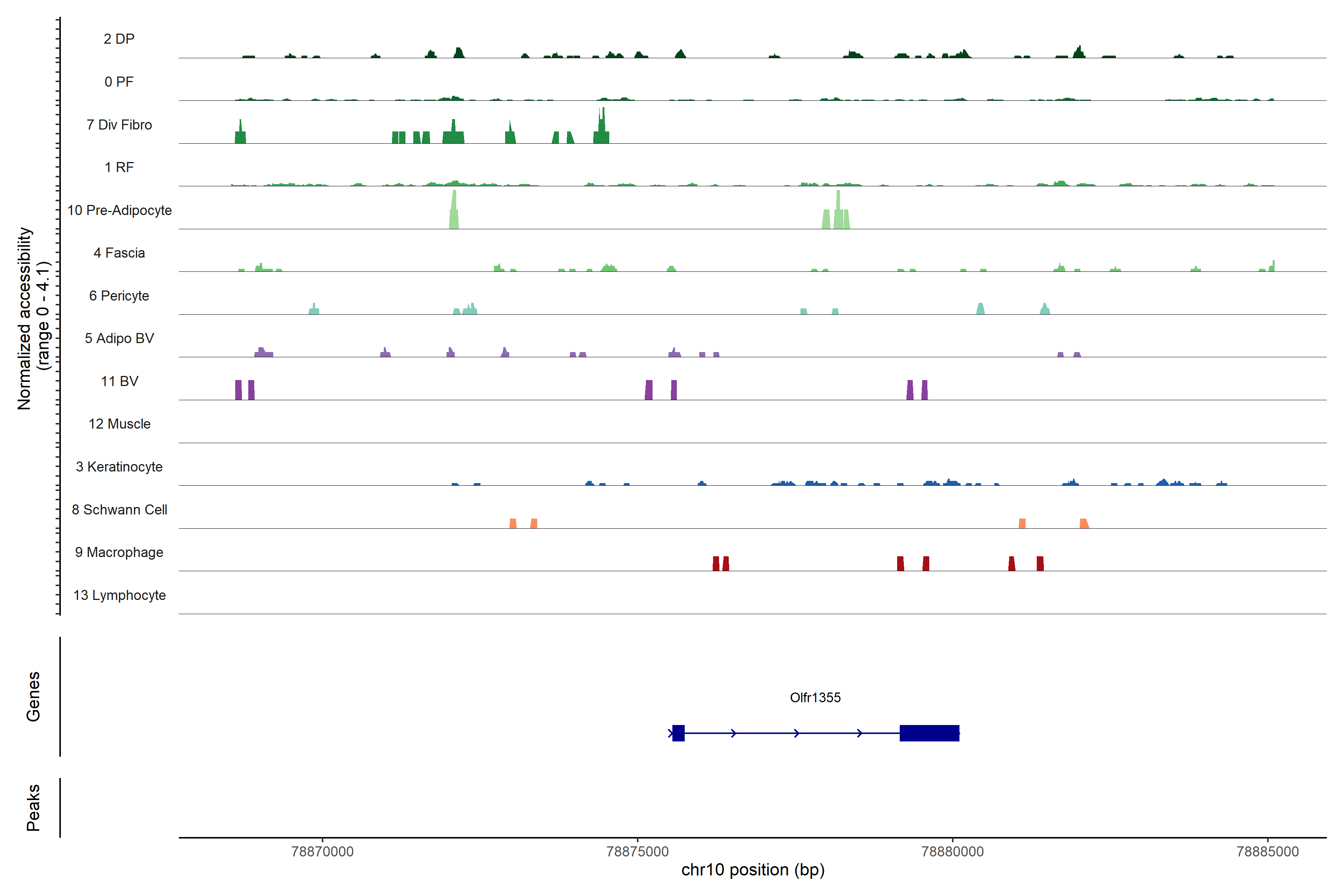Click the 10 Pre-Adipocyte track label

coord(119,210)
